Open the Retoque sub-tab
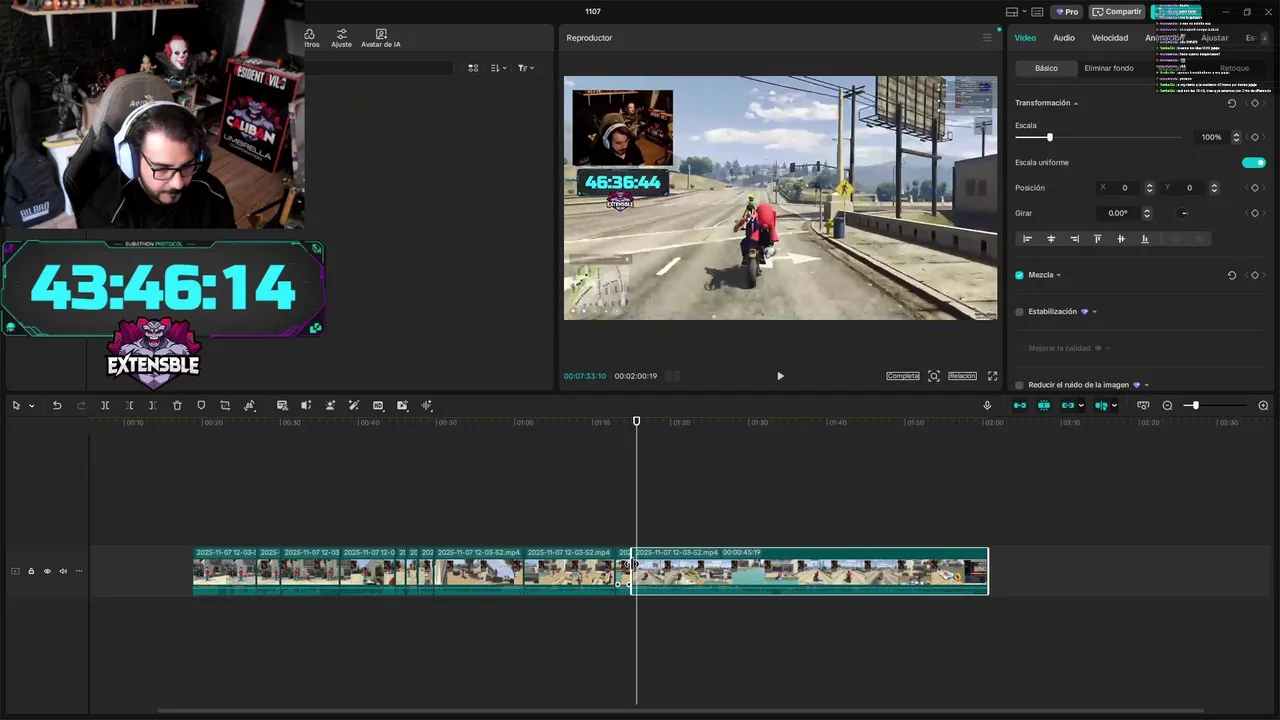Screen dimensions: 1280x720 [x=1235, y=68]
